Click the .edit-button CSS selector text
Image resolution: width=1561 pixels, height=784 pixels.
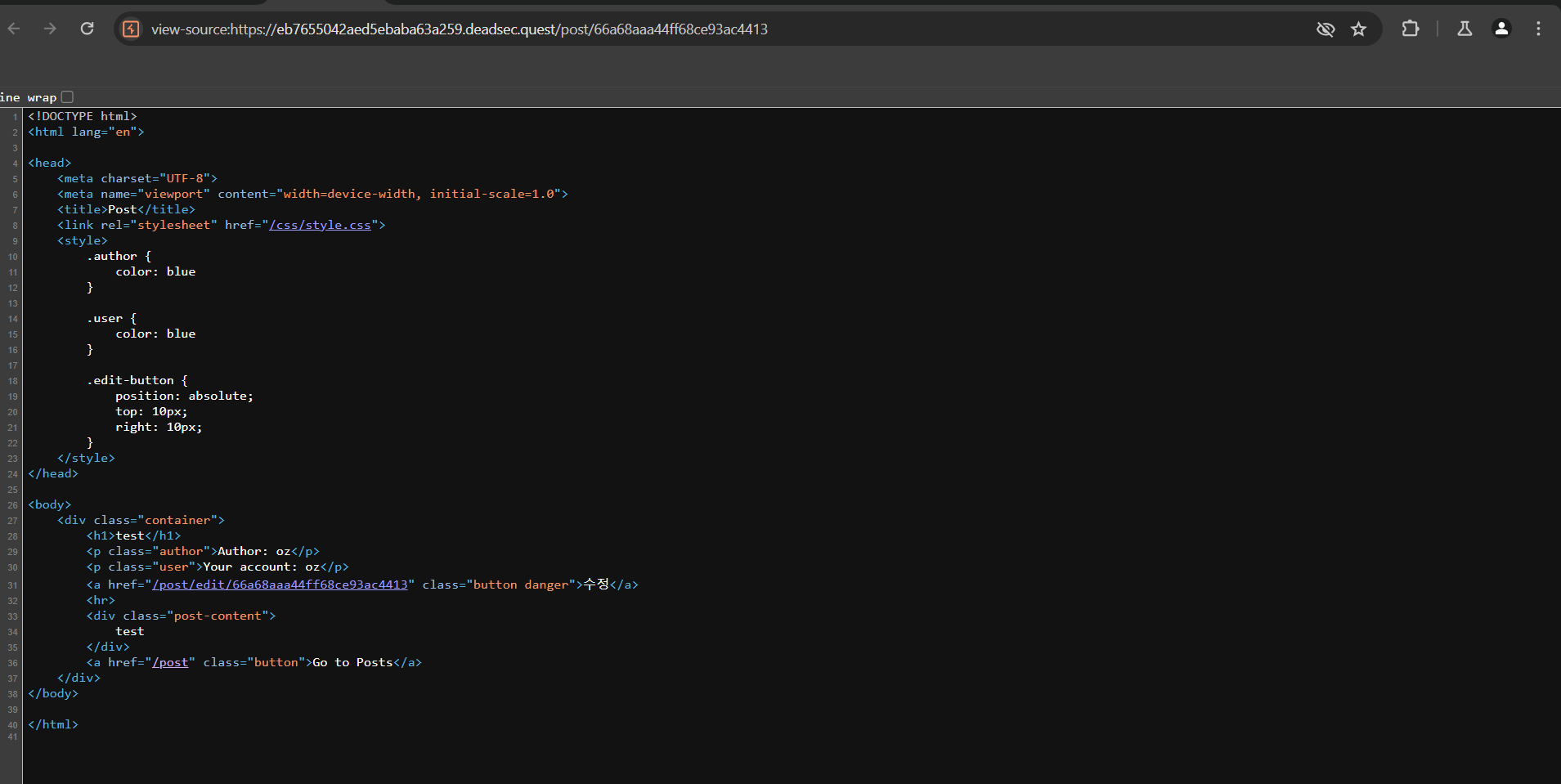(x=131, y=380)
